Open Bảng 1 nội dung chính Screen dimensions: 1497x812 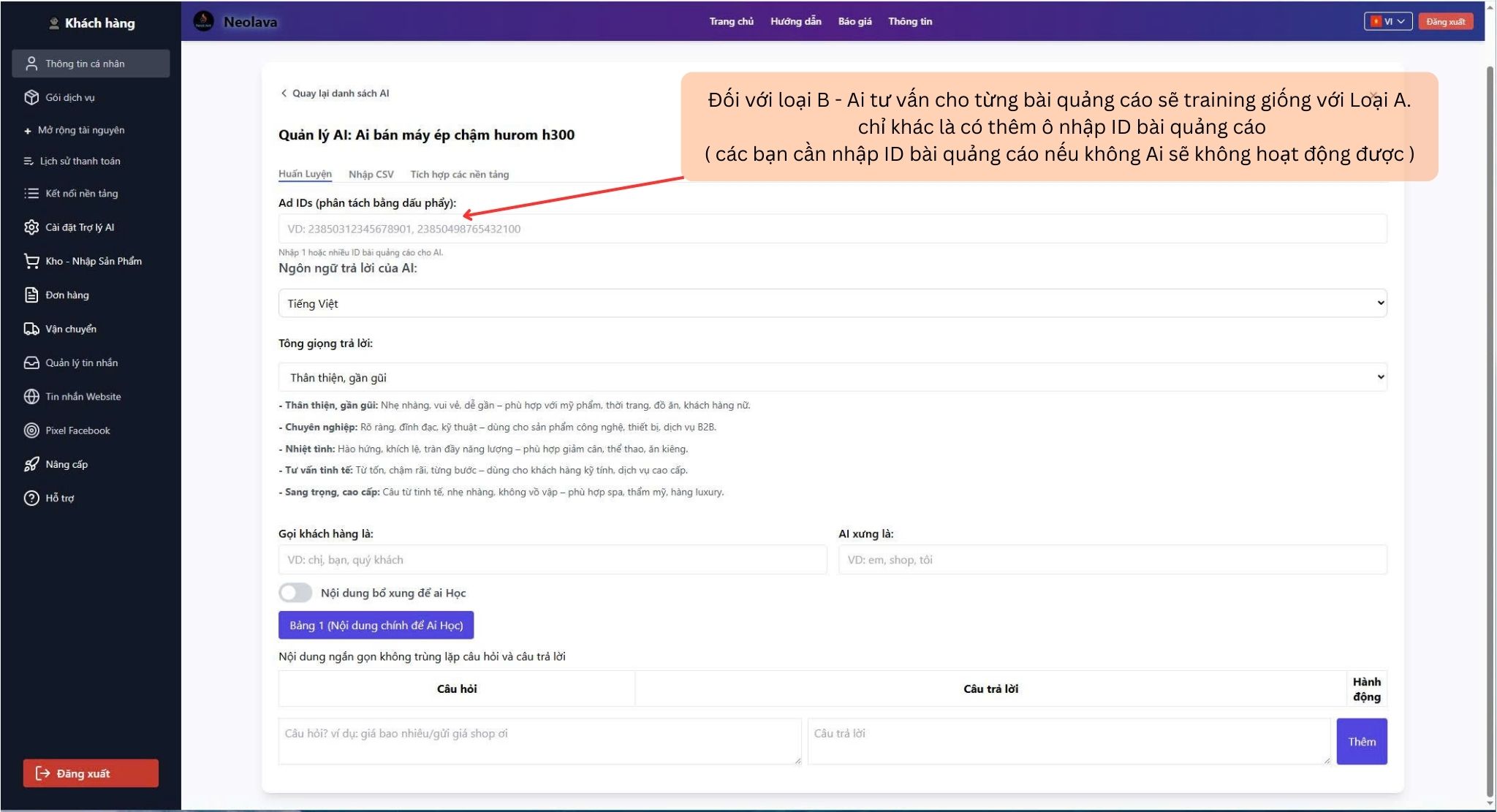375,625
